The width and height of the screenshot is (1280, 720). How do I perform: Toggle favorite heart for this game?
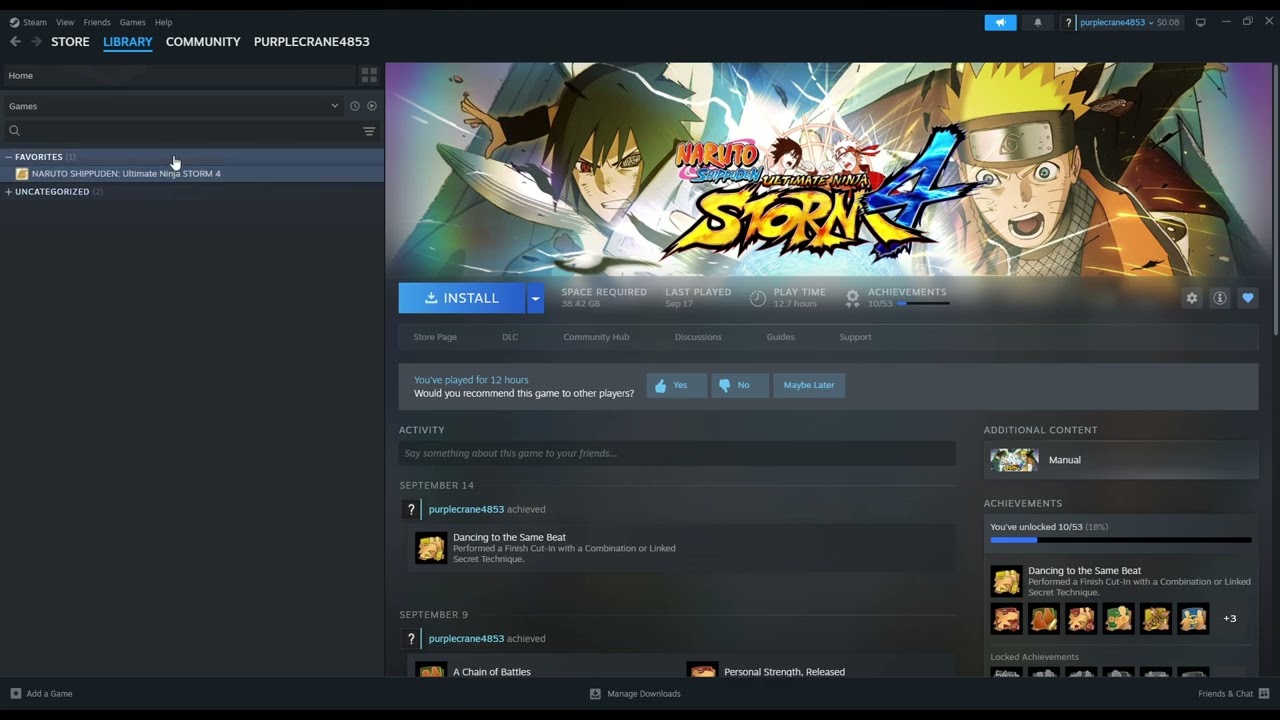pyautogui.click(x=1248, y=298)
